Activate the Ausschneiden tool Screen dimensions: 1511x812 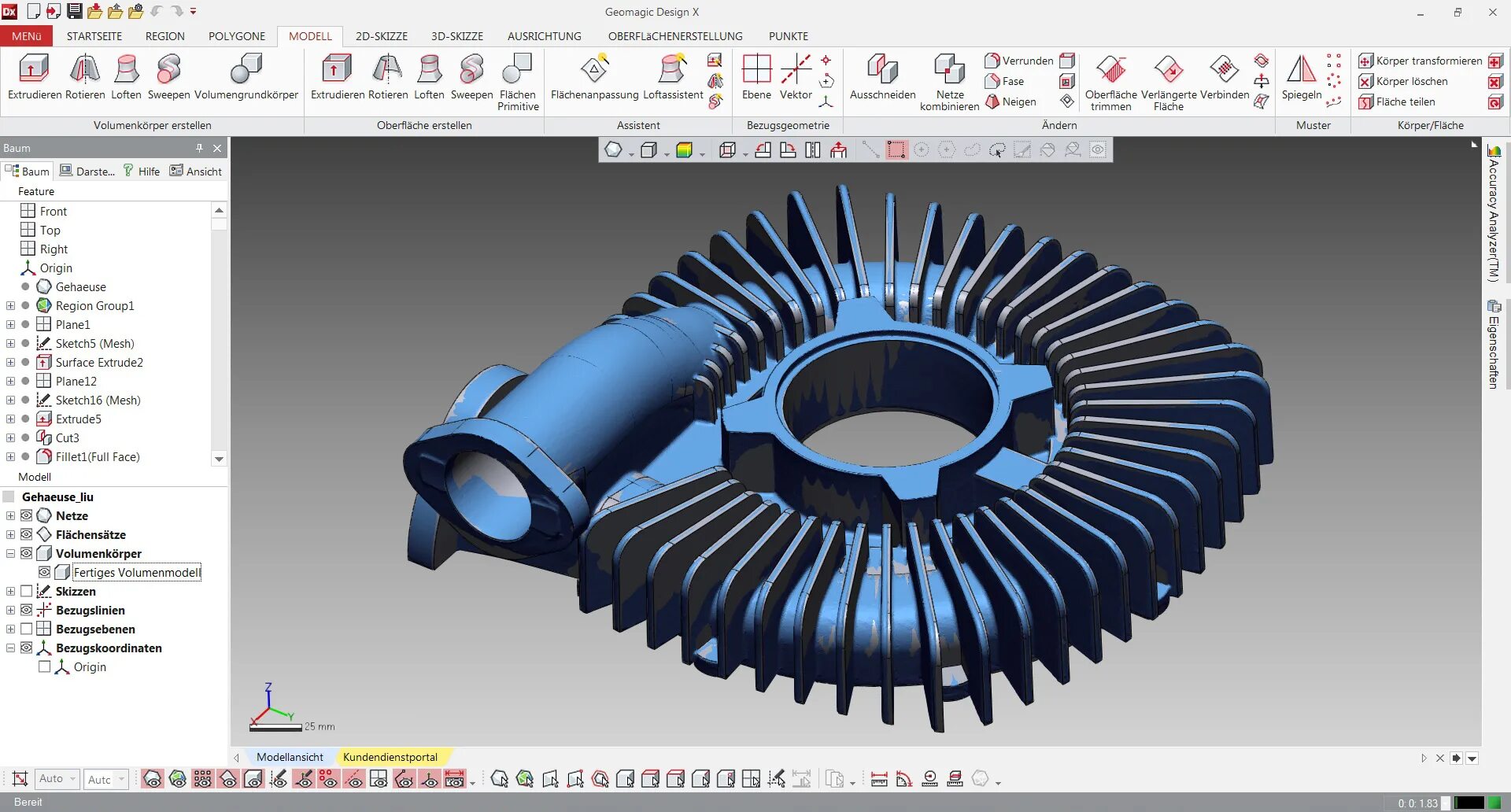883,77
